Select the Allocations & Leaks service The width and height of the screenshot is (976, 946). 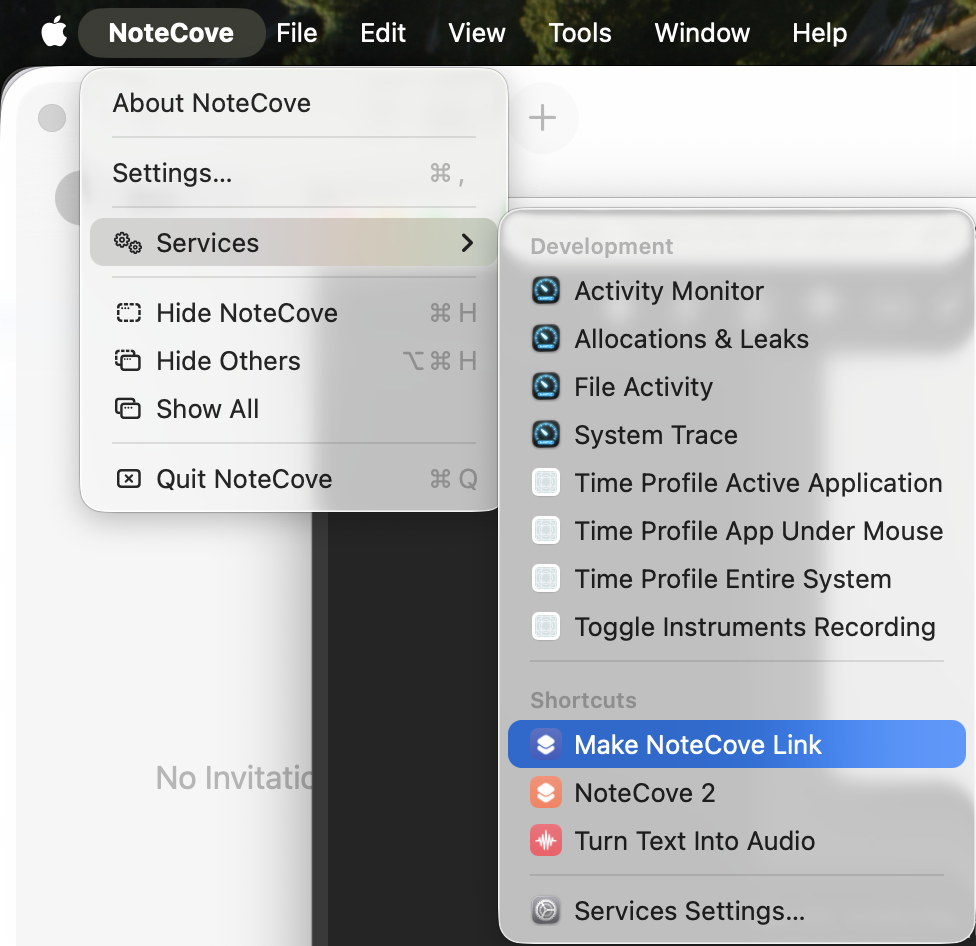pyautogui.click(x=737, y=339)
